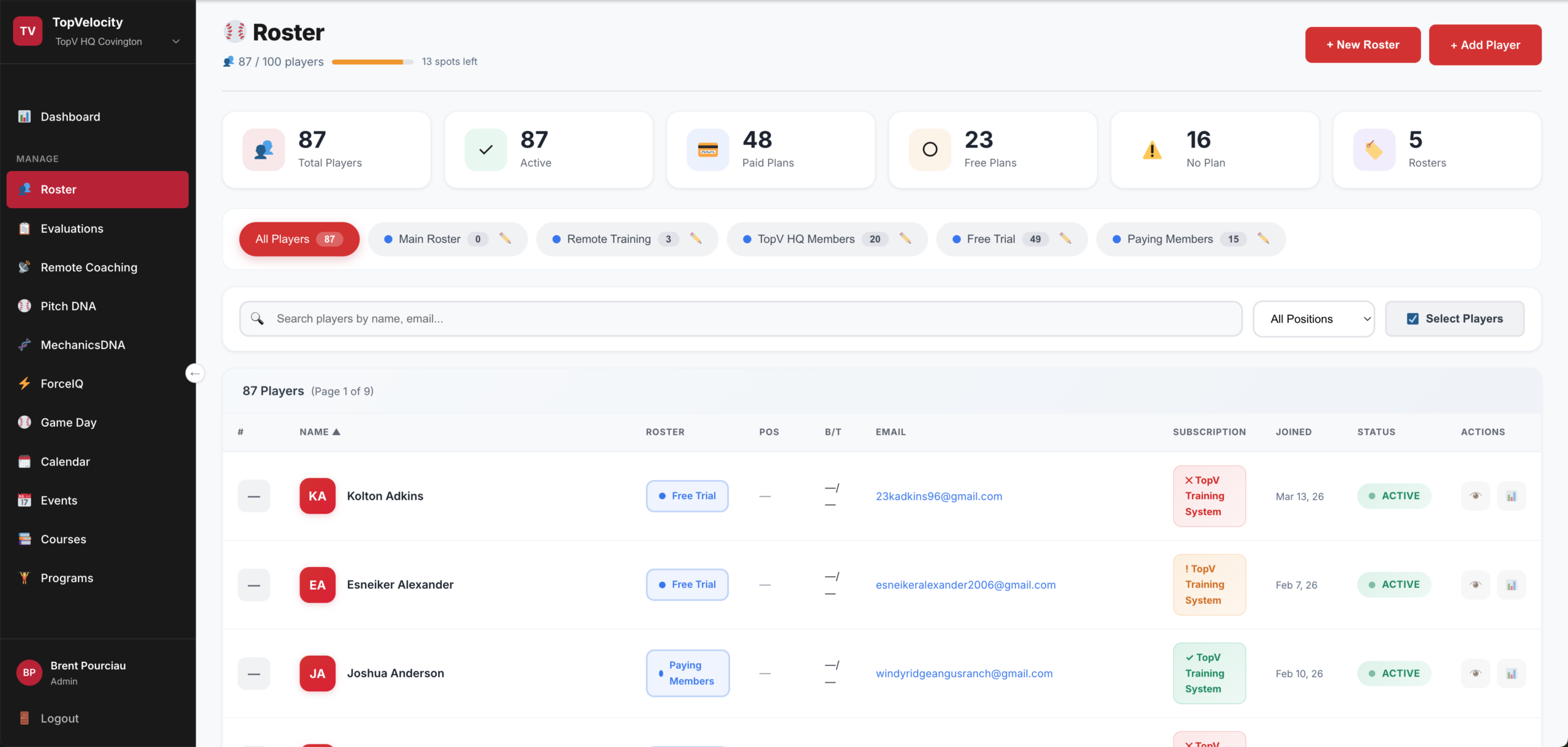Toggle the Select Players checkbox
This screenshot has width=1568, height=747.
coord(1412,319)
